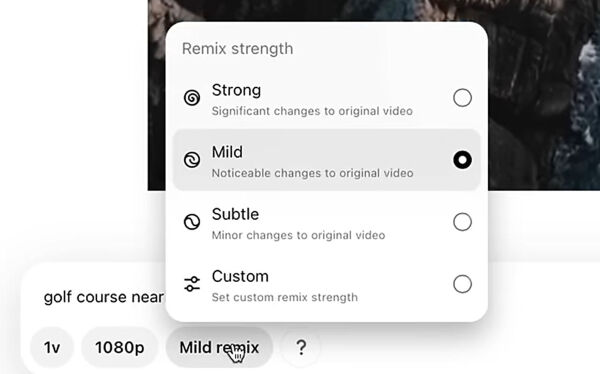Choose the Custom menu option label

click(240, 276)
